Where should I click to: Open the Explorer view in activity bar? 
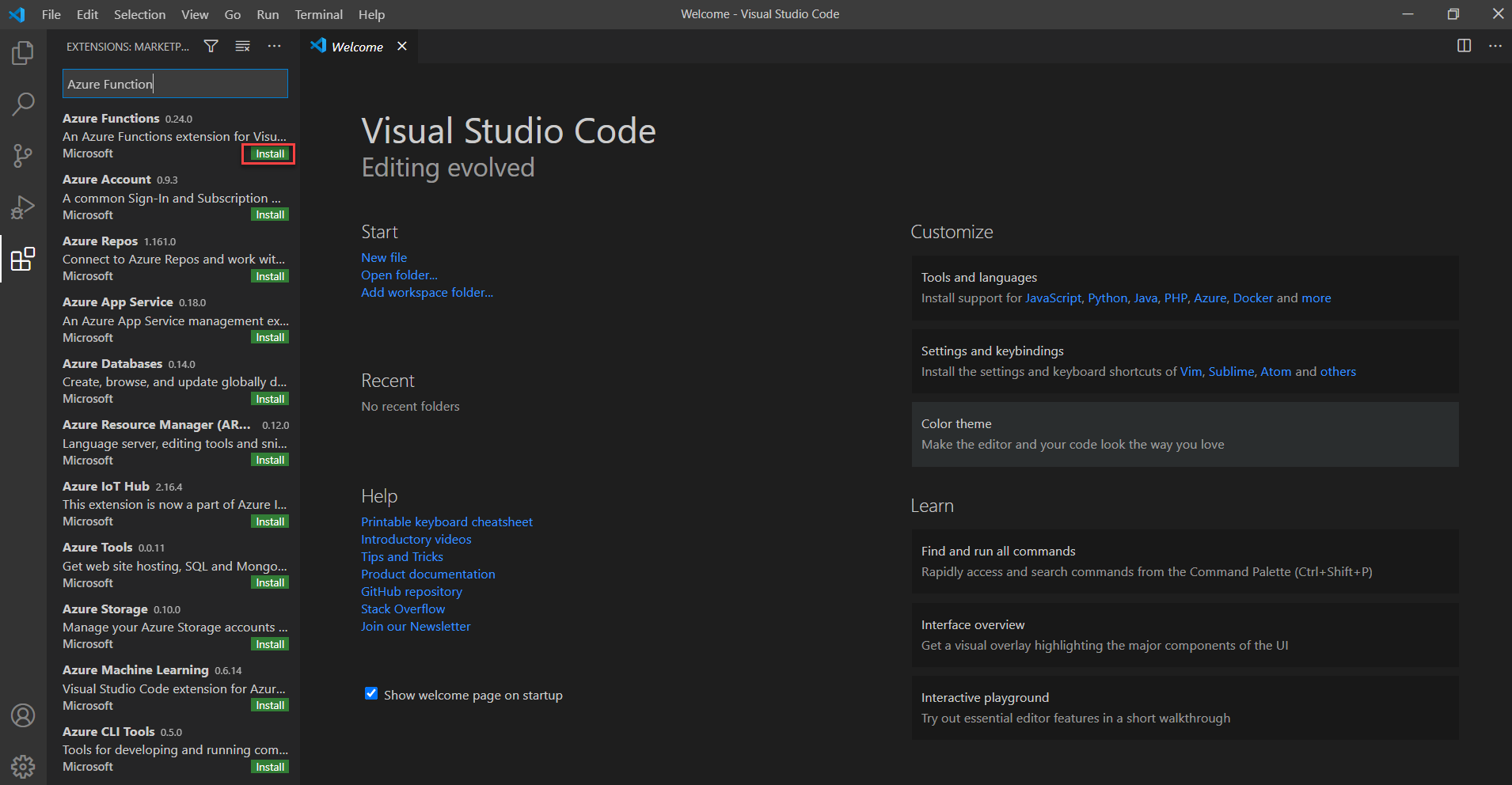23,53
